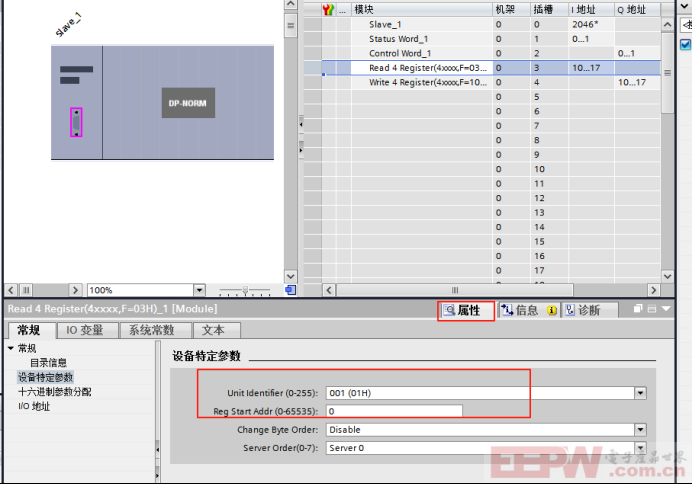Click module table scroll up arrow
The image size is (692, 484).
tap(667, 24)
